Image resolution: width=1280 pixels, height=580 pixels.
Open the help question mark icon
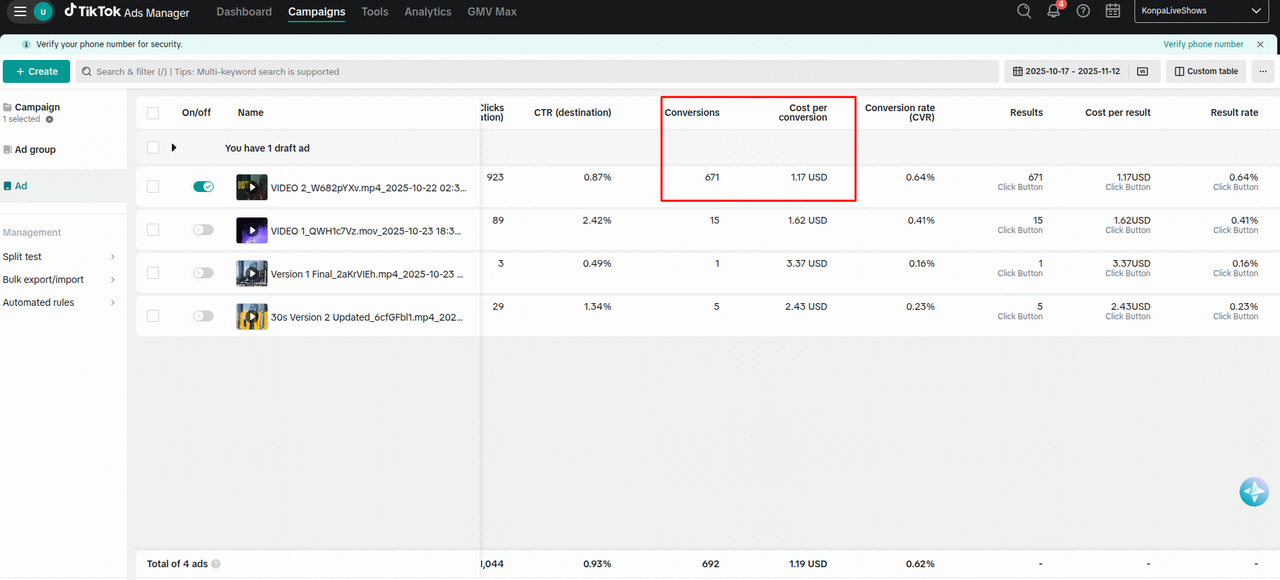1083,11
